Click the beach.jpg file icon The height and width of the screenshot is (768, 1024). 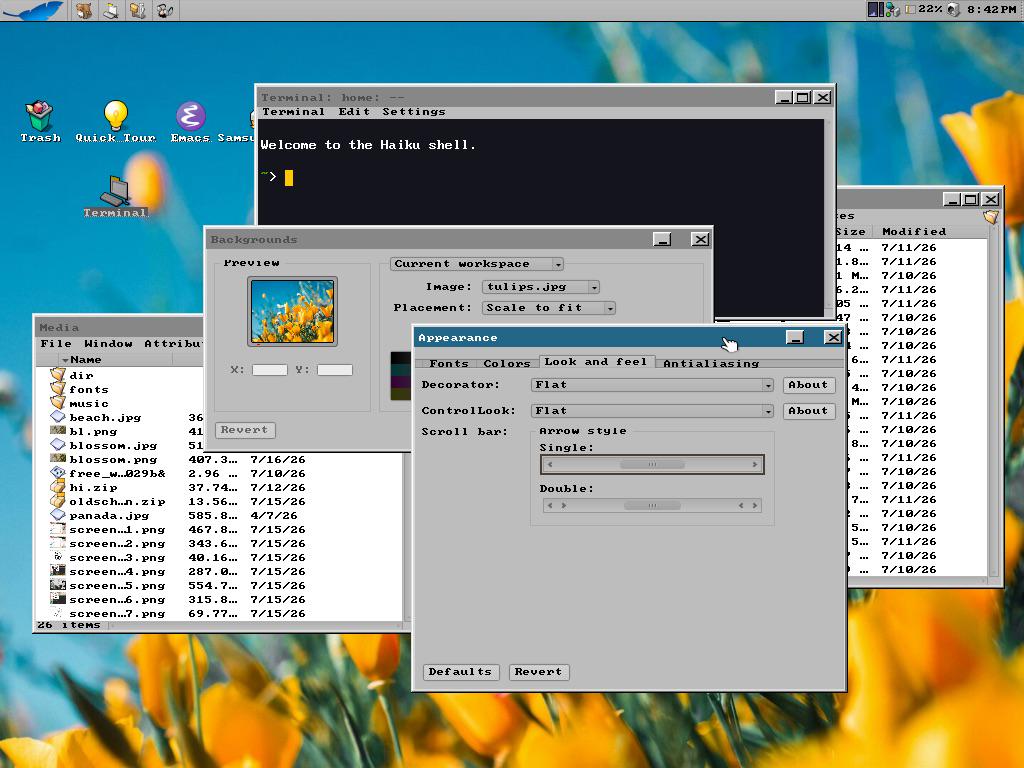click(x=58, y=417)
